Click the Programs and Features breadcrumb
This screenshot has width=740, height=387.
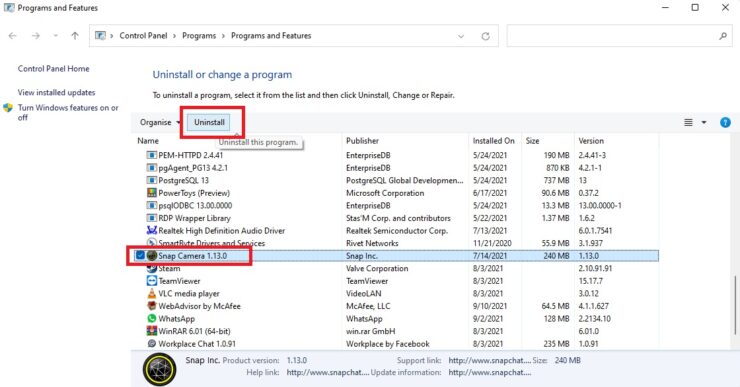point(271,36)
